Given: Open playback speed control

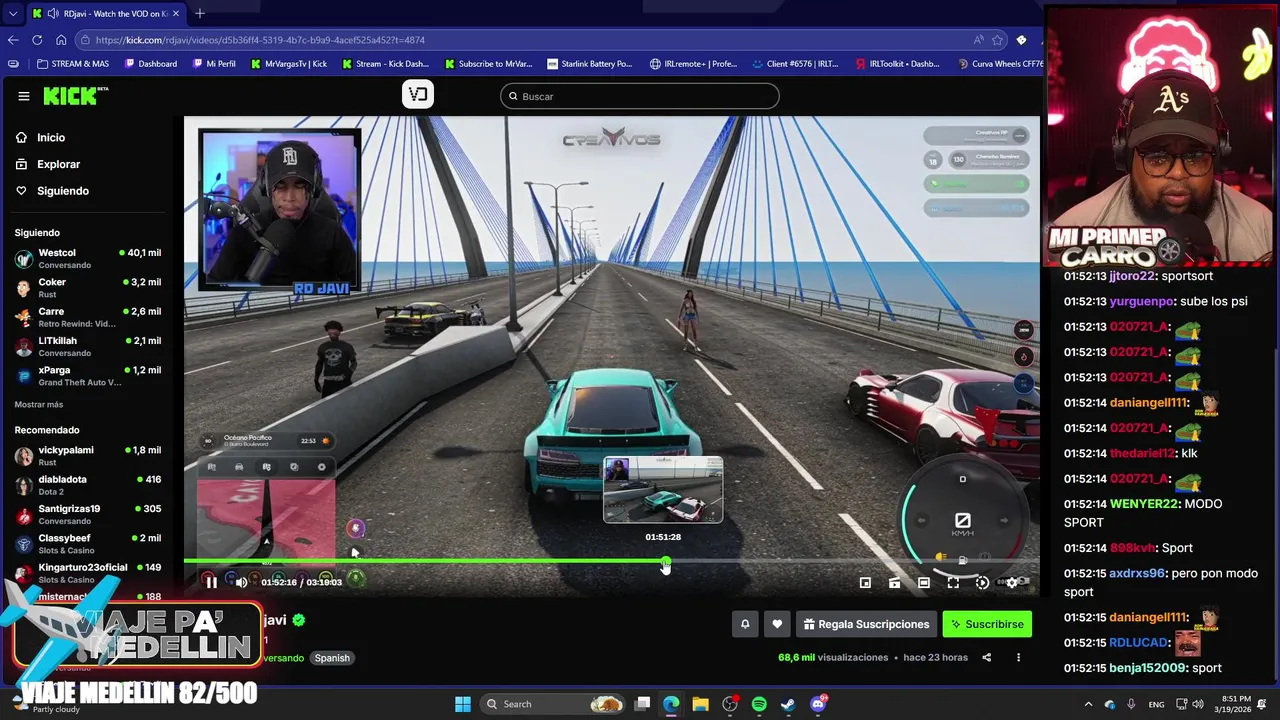Looking at the screenshot, I should pyautogui.click(x=982, y=582).
